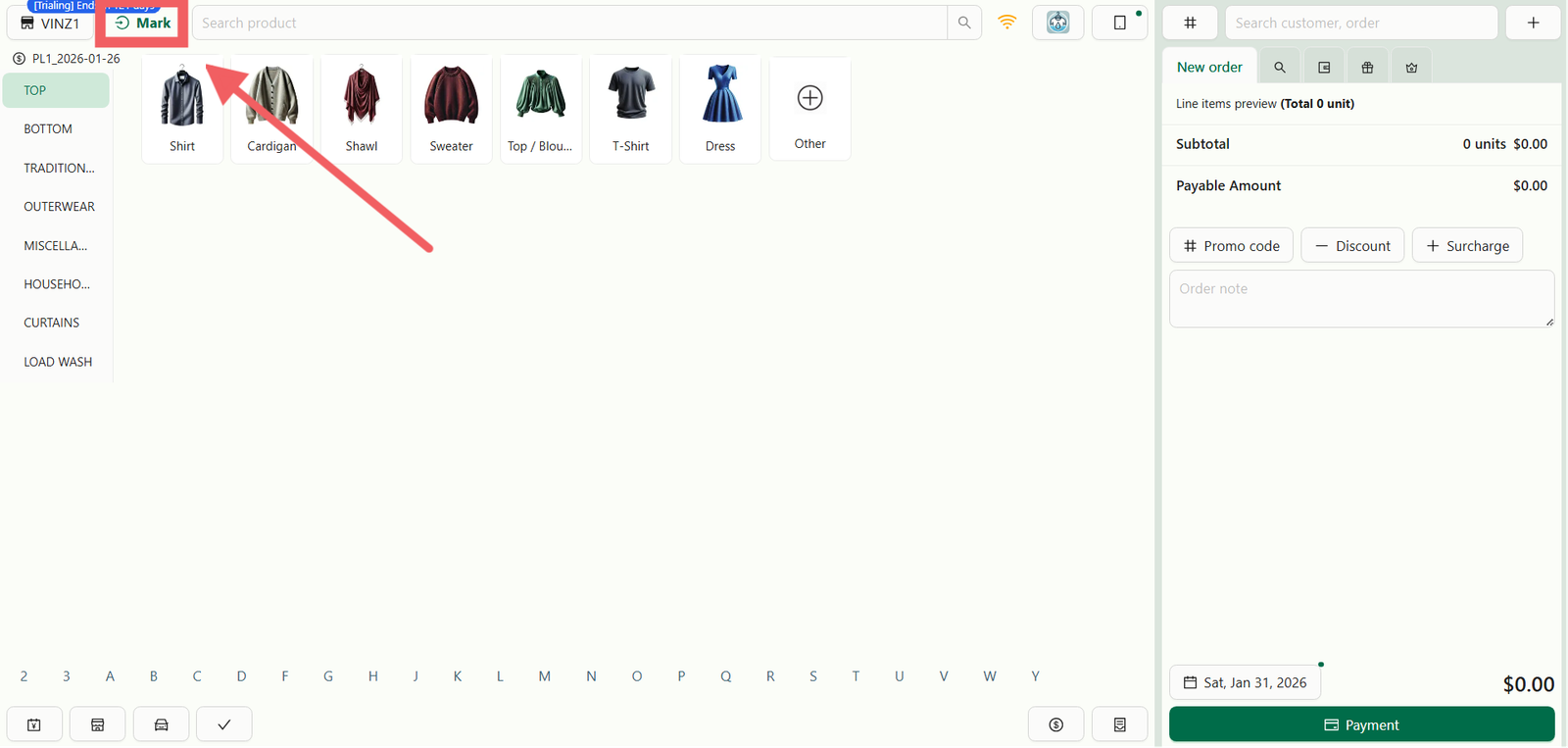
Task: Filter products by letter D
Action: [241, 676]
